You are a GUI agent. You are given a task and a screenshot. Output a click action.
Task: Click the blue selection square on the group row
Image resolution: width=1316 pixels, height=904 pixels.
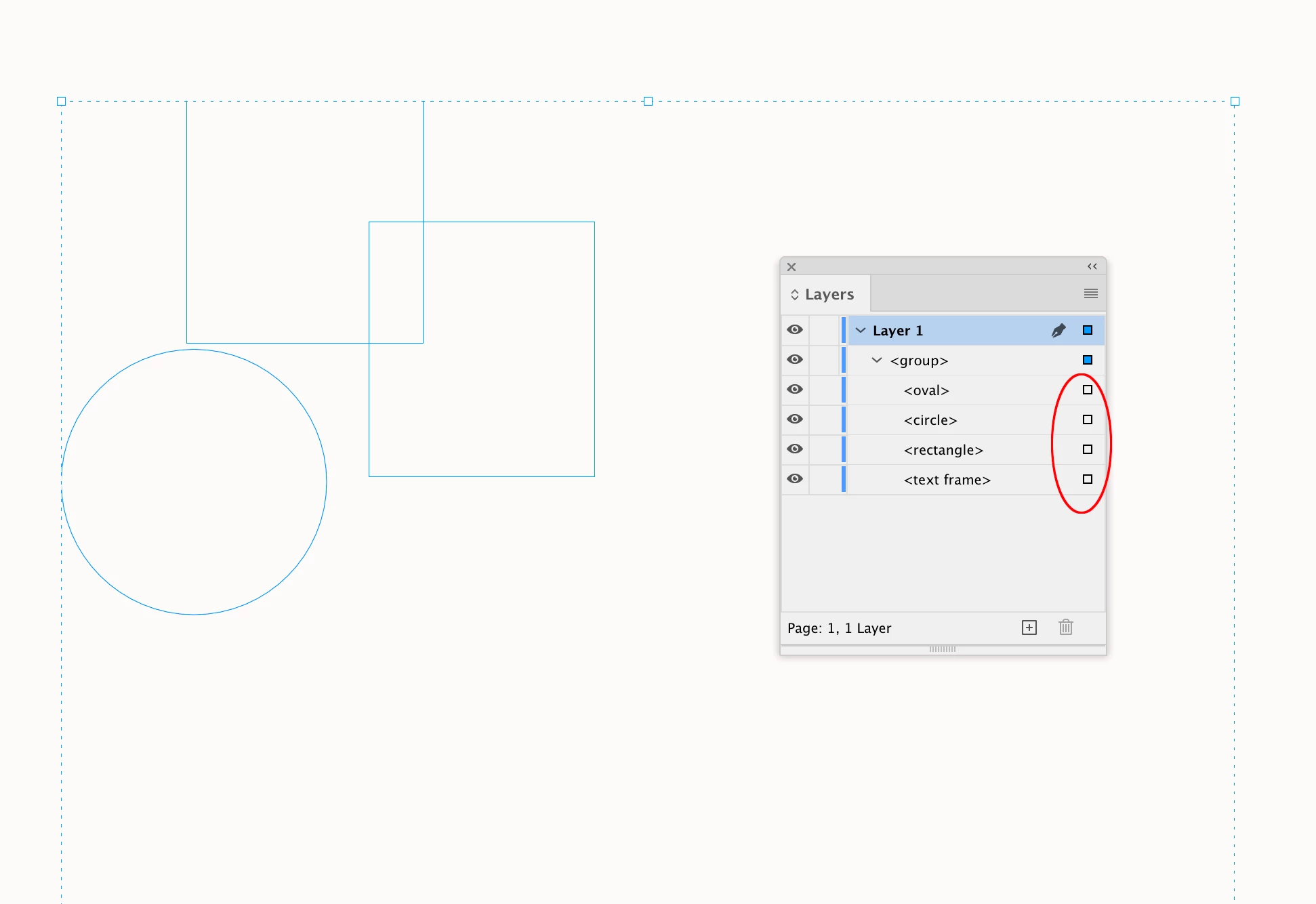coord(1087,360)
